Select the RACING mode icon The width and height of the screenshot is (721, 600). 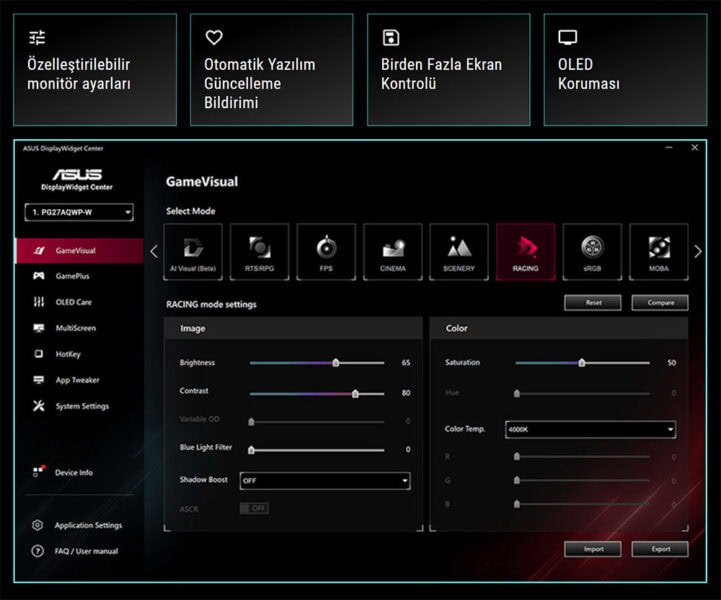click(526, 247)
